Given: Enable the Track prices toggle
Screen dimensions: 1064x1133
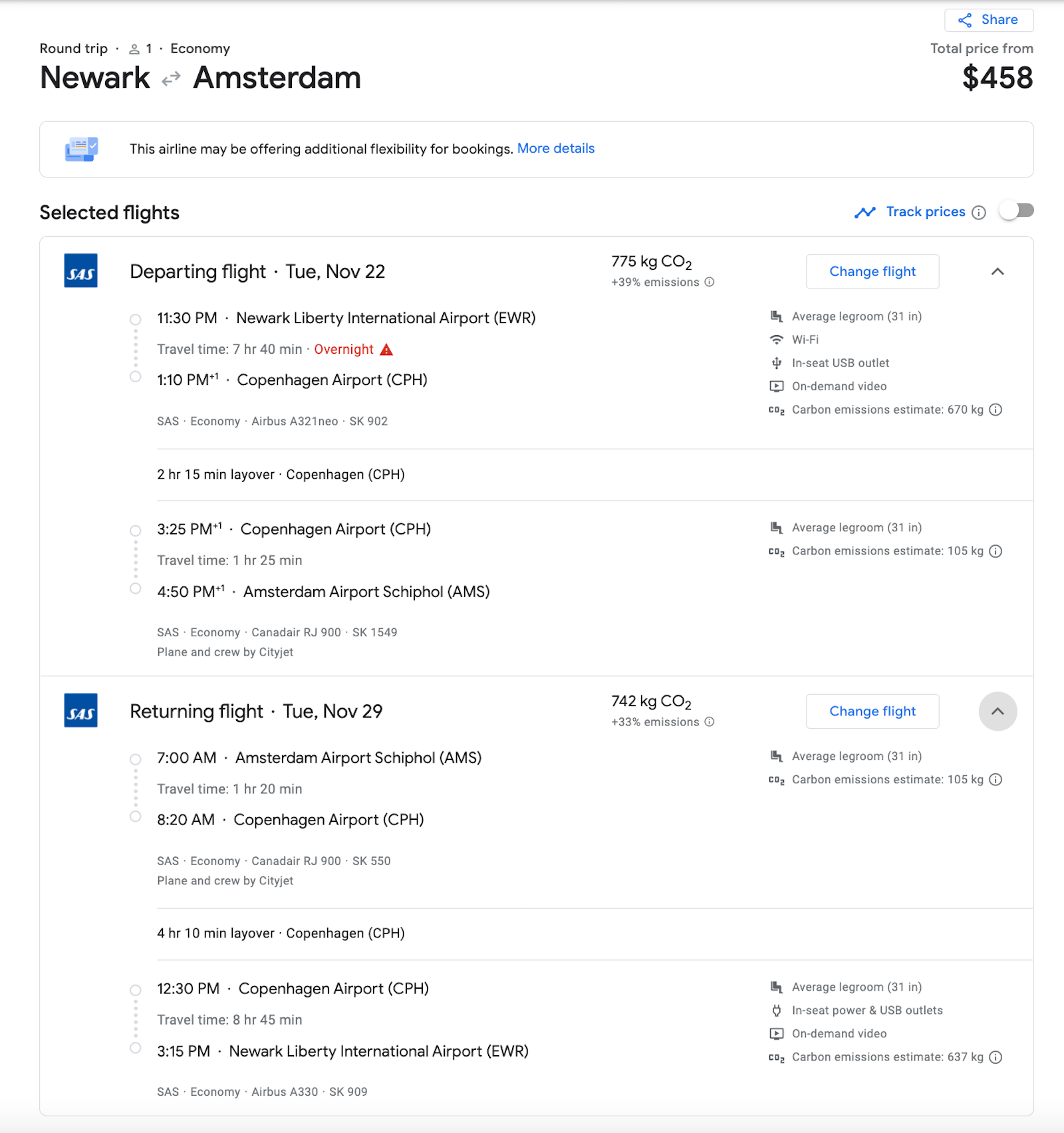Looking at the screenshot, I should click(x=1016, y=211).
